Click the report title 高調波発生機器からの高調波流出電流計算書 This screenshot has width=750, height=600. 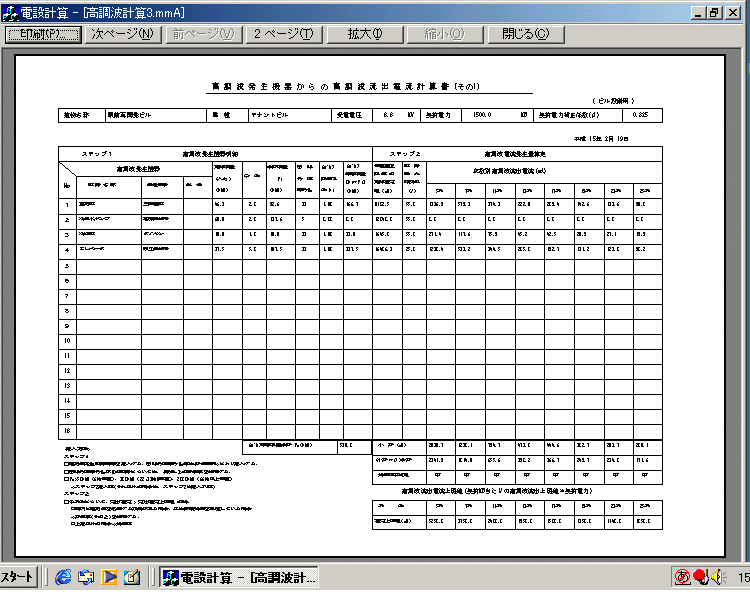point(331,87)
